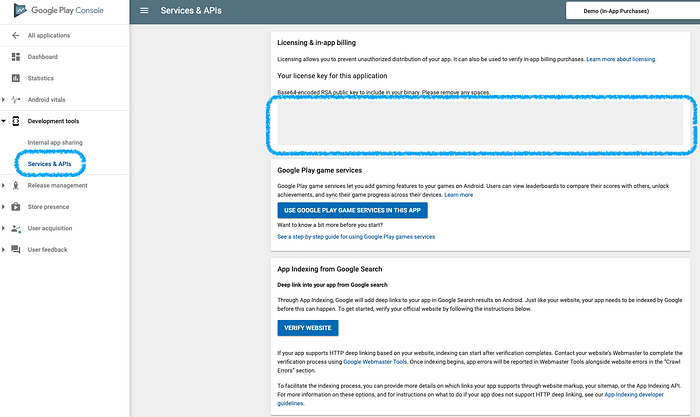This screenshot has width=700, height=417.
Task: Click the Android vitals pulse icon
Action: pos(16,100)
